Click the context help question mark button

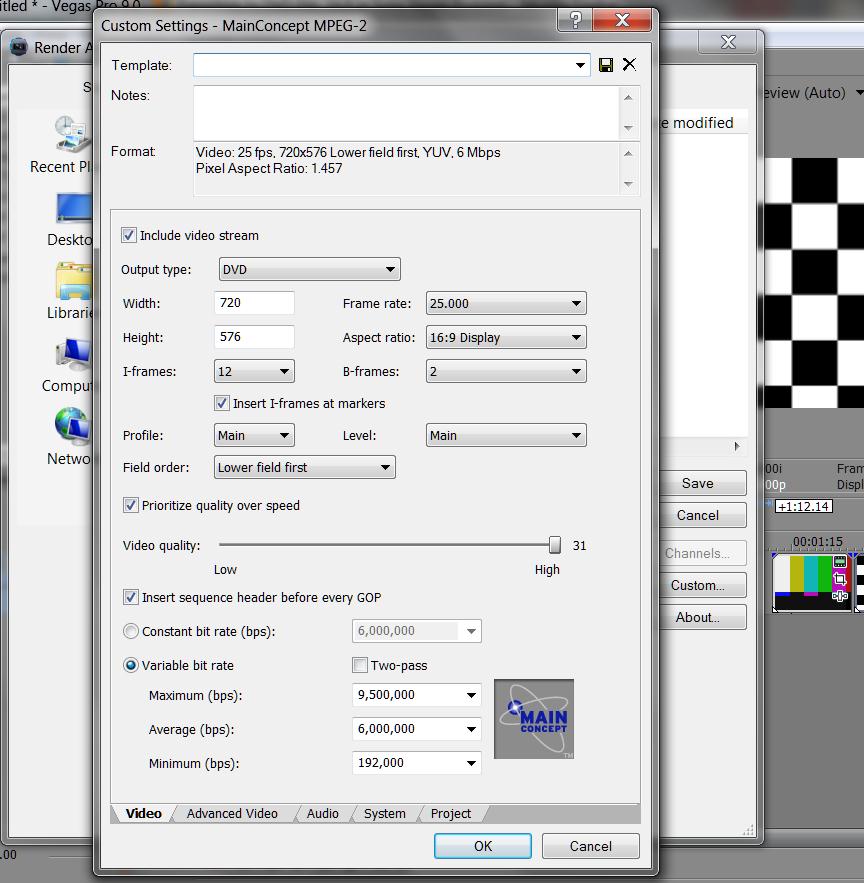coord(575,21)
